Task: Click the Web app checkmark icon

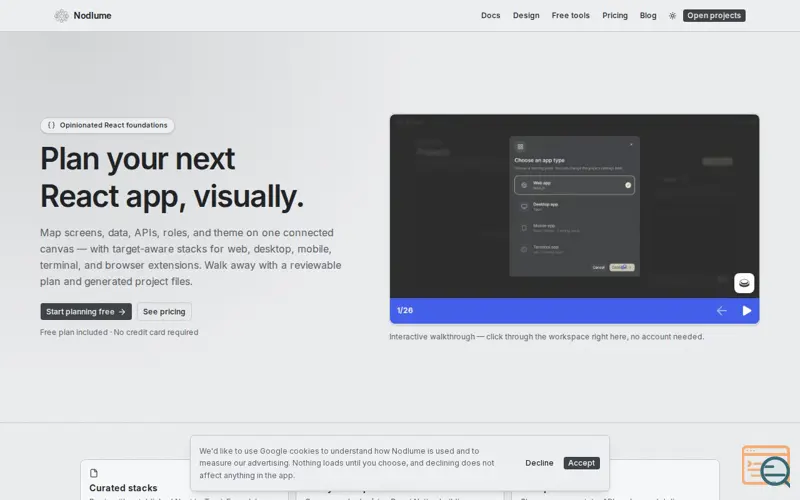Action: [628, 185]
